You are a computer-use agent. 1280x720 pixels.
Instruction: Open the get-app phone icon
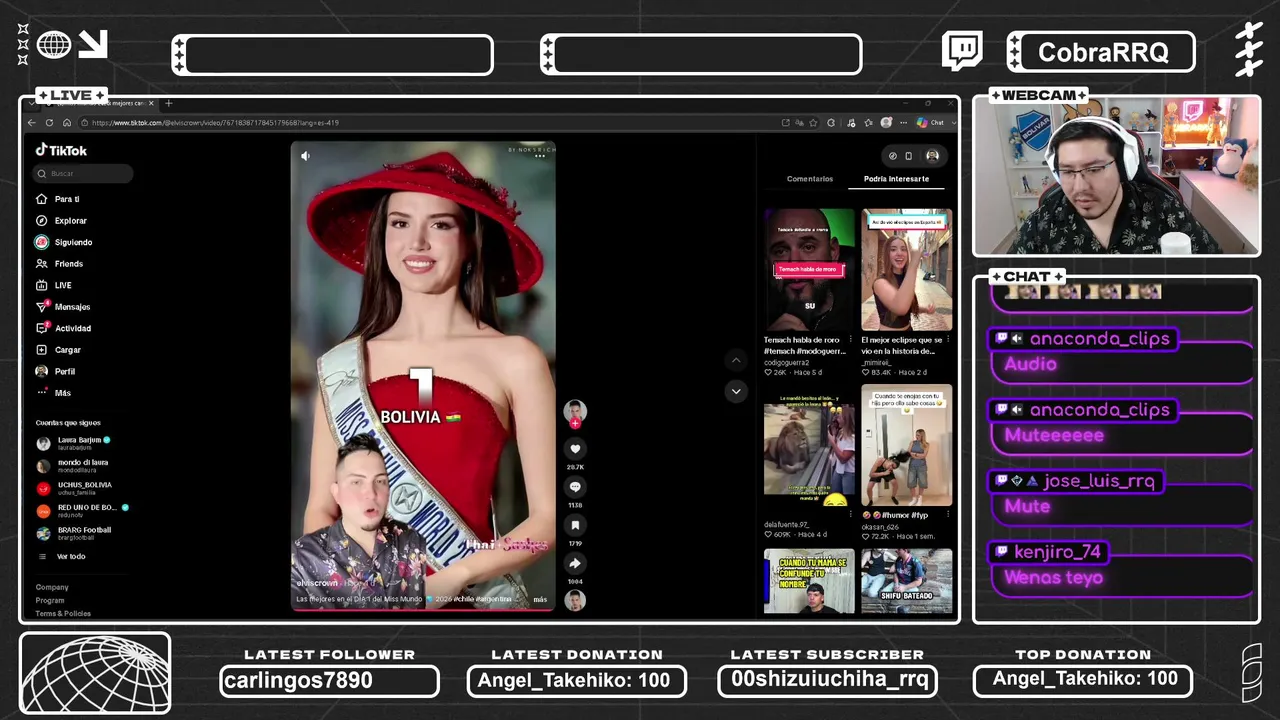click(908, 156)
